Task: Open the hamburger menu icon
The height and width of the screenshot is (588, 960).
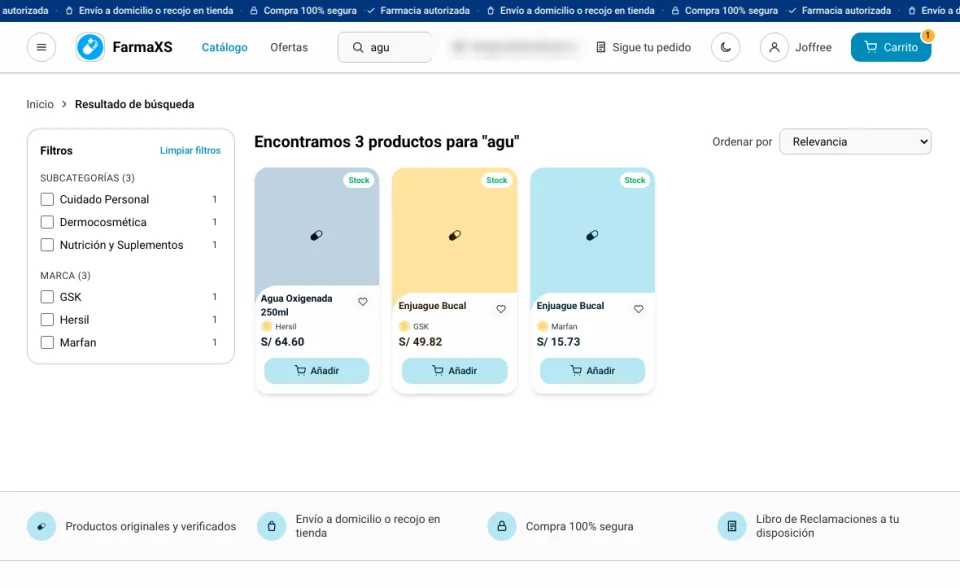Action: coord(42,47)
